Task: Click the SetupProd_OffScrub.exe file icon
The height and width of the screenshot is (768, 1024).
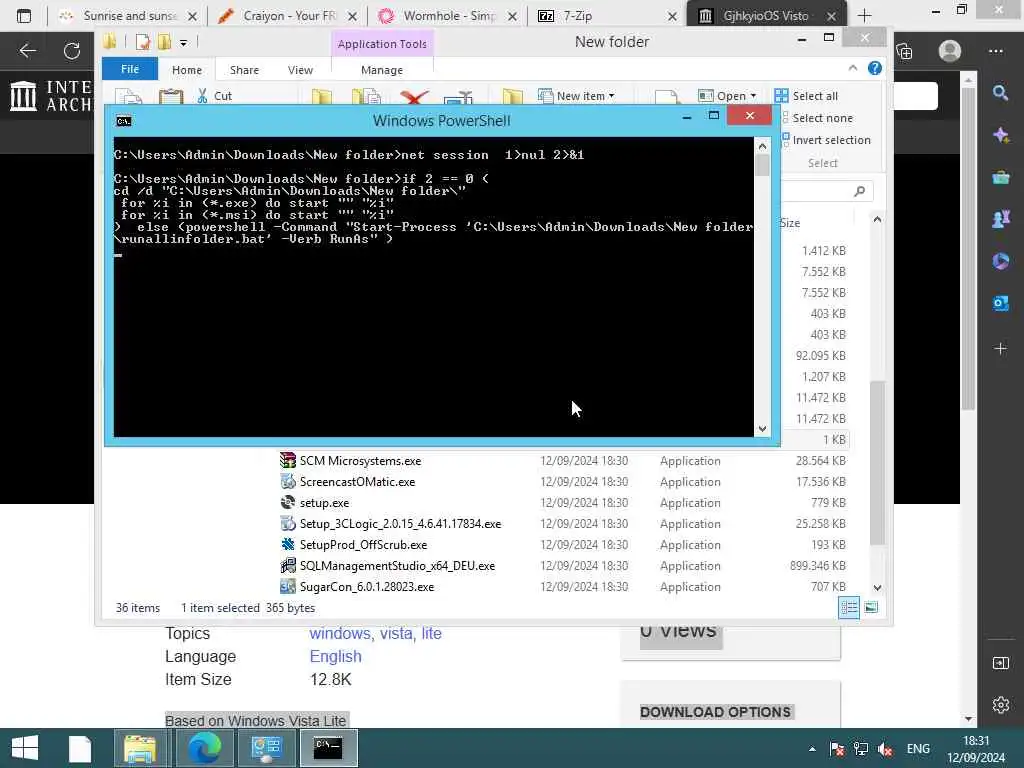Action: [288, 544]
